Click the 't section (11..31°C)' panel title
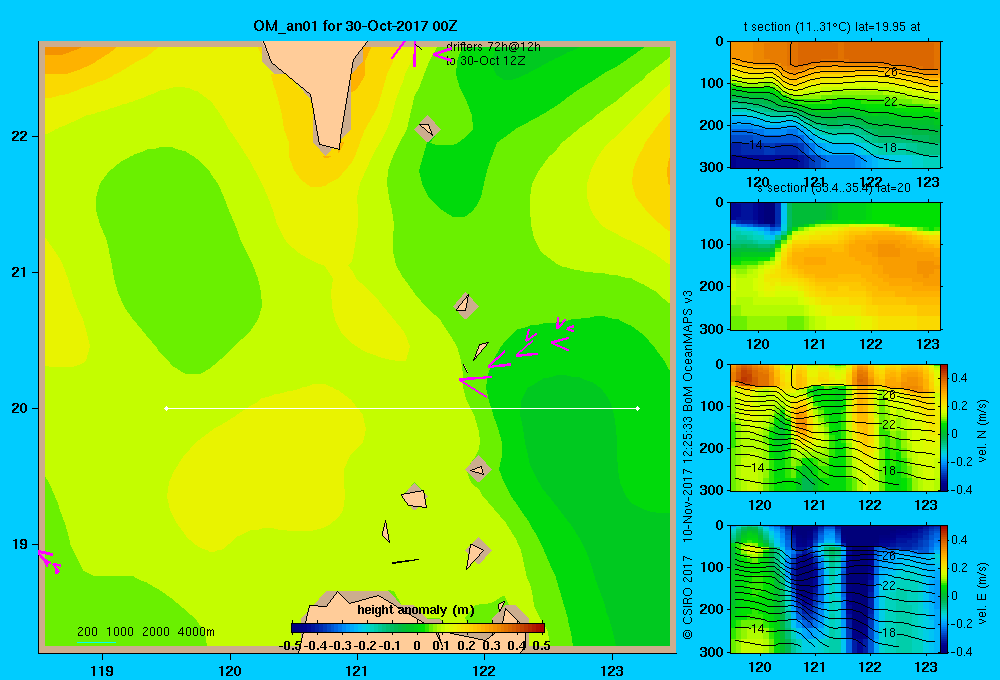The height and width of the screenshot is (680, 1000). click(x=832, y=27)
